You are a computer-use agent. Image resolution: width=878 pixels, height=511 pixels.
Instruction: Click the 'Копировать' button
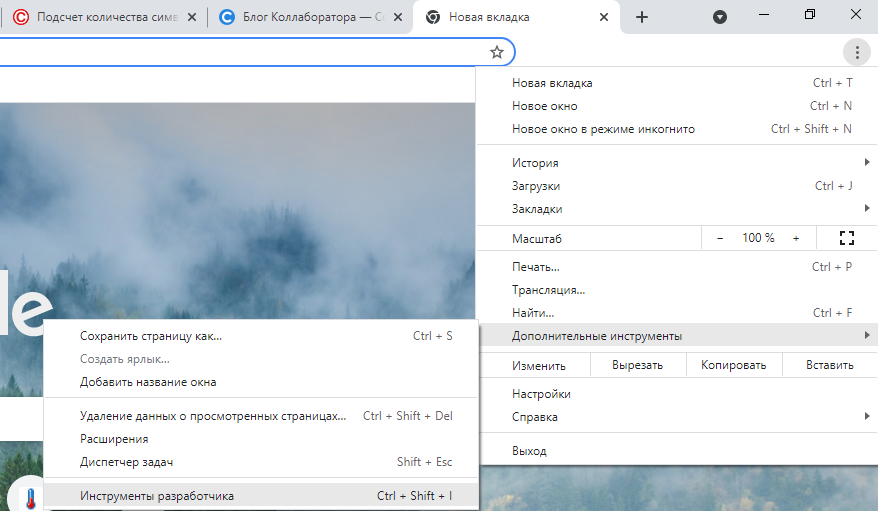click(733, 365)
